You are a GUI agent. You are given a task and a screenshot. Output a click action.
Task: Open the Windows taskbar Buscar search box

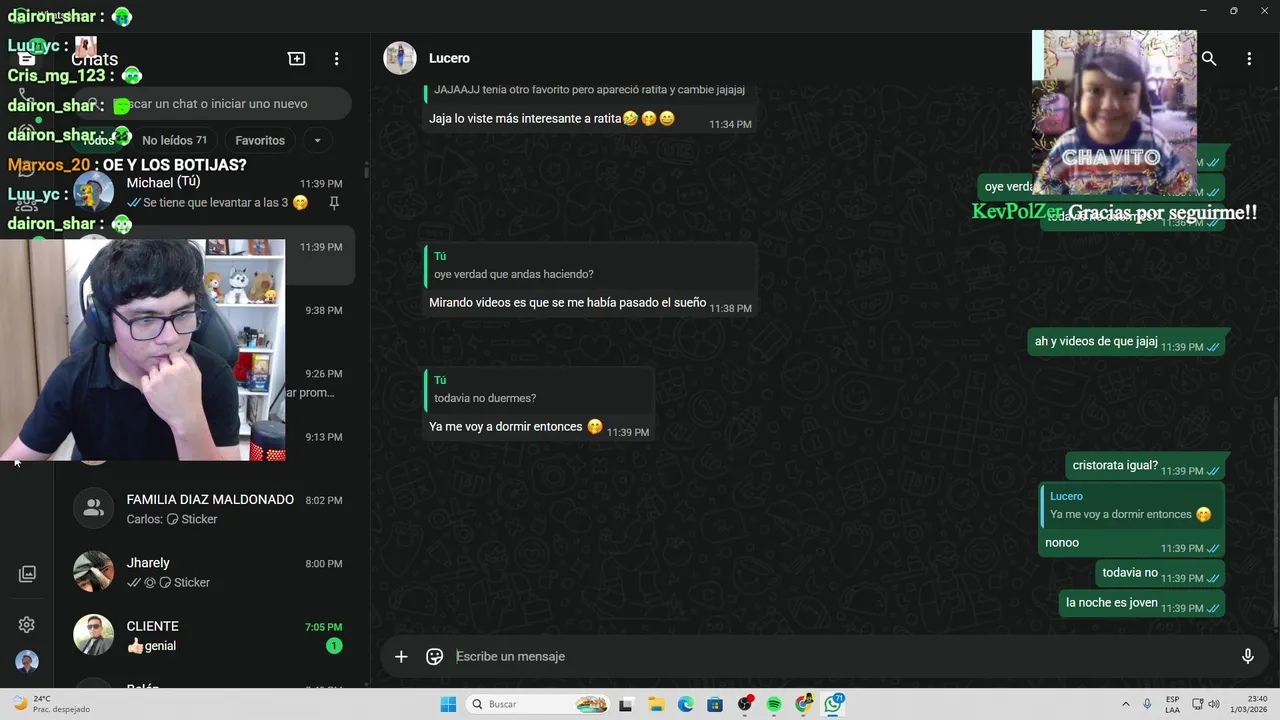tap(537, 704)
